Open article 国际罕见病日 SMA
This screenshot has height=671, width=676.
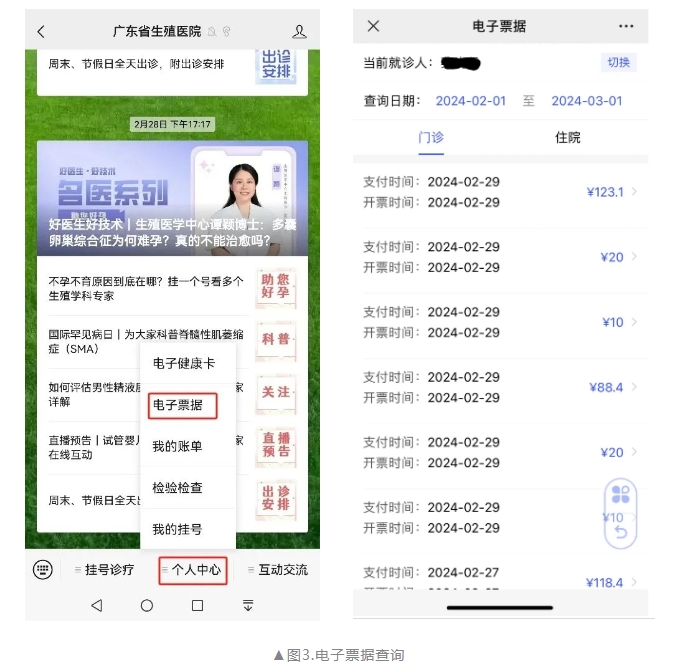(x=146, y=342)
